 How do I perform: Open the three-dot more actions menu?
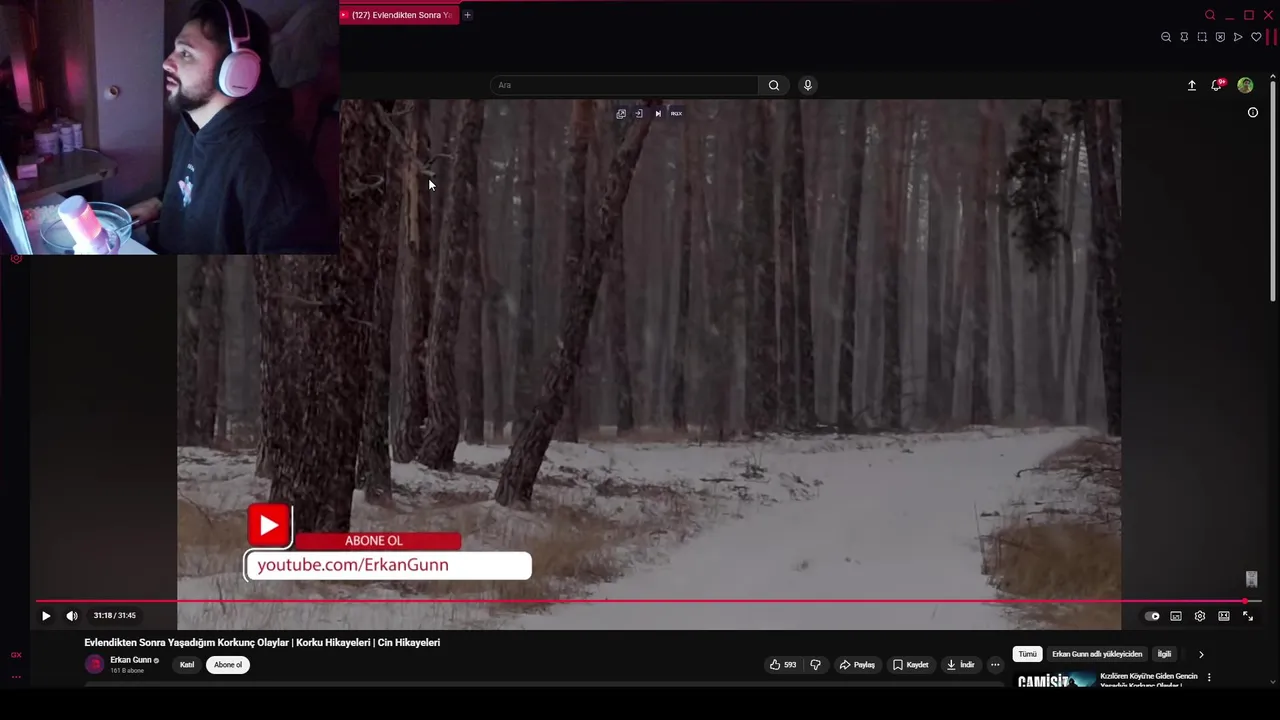(x=995, y=665)
